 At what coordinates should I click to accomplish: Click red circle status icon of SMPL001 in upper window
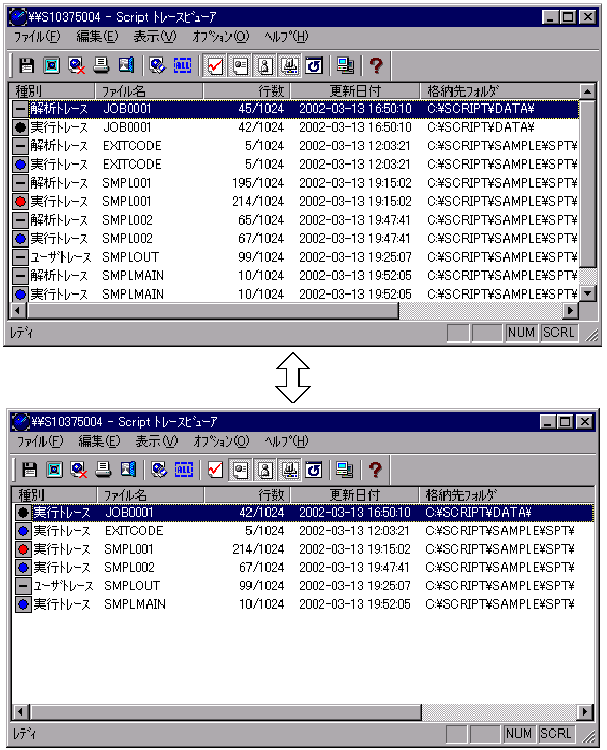[20, 201]
